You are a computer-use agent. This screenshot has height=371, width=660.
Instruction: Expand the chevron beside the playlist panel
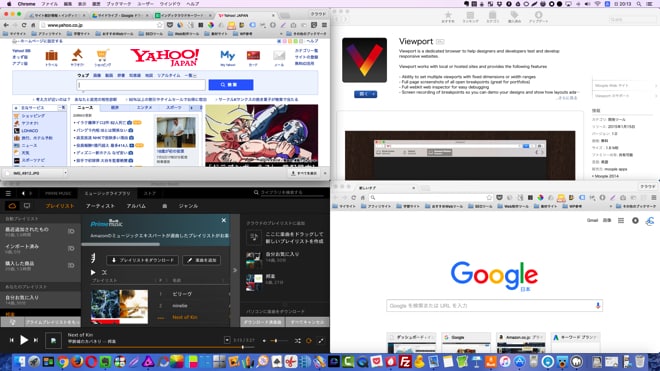tap(235, 270)
